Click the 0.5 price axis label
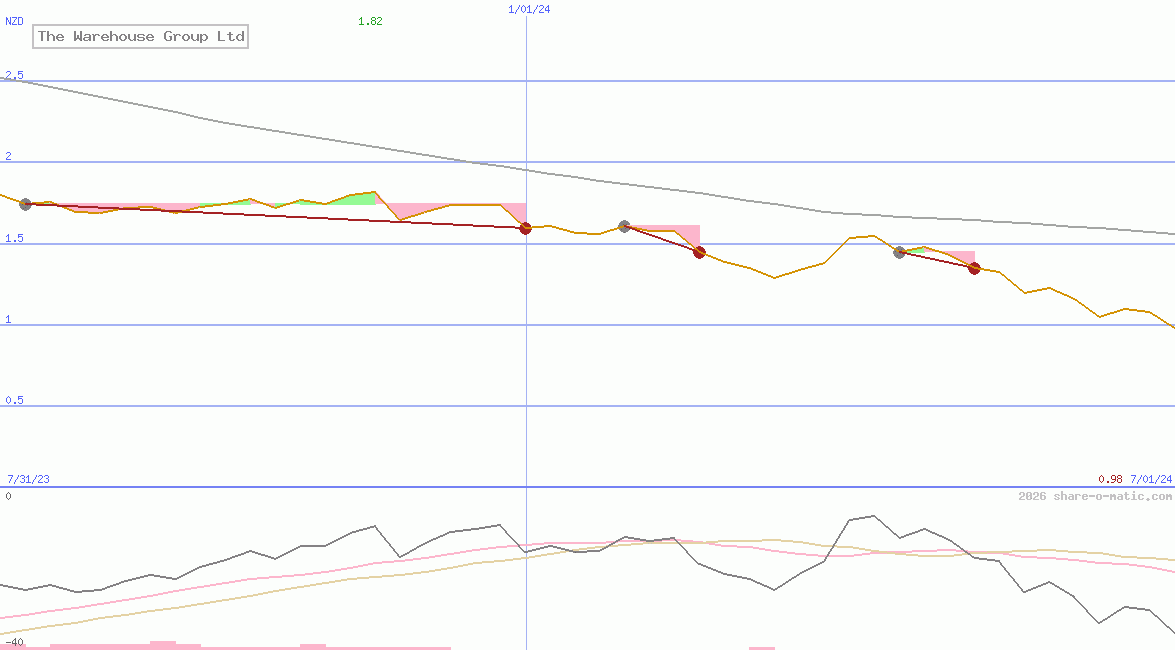Viewport: 1175px width, 650px height. click(14, 400)
